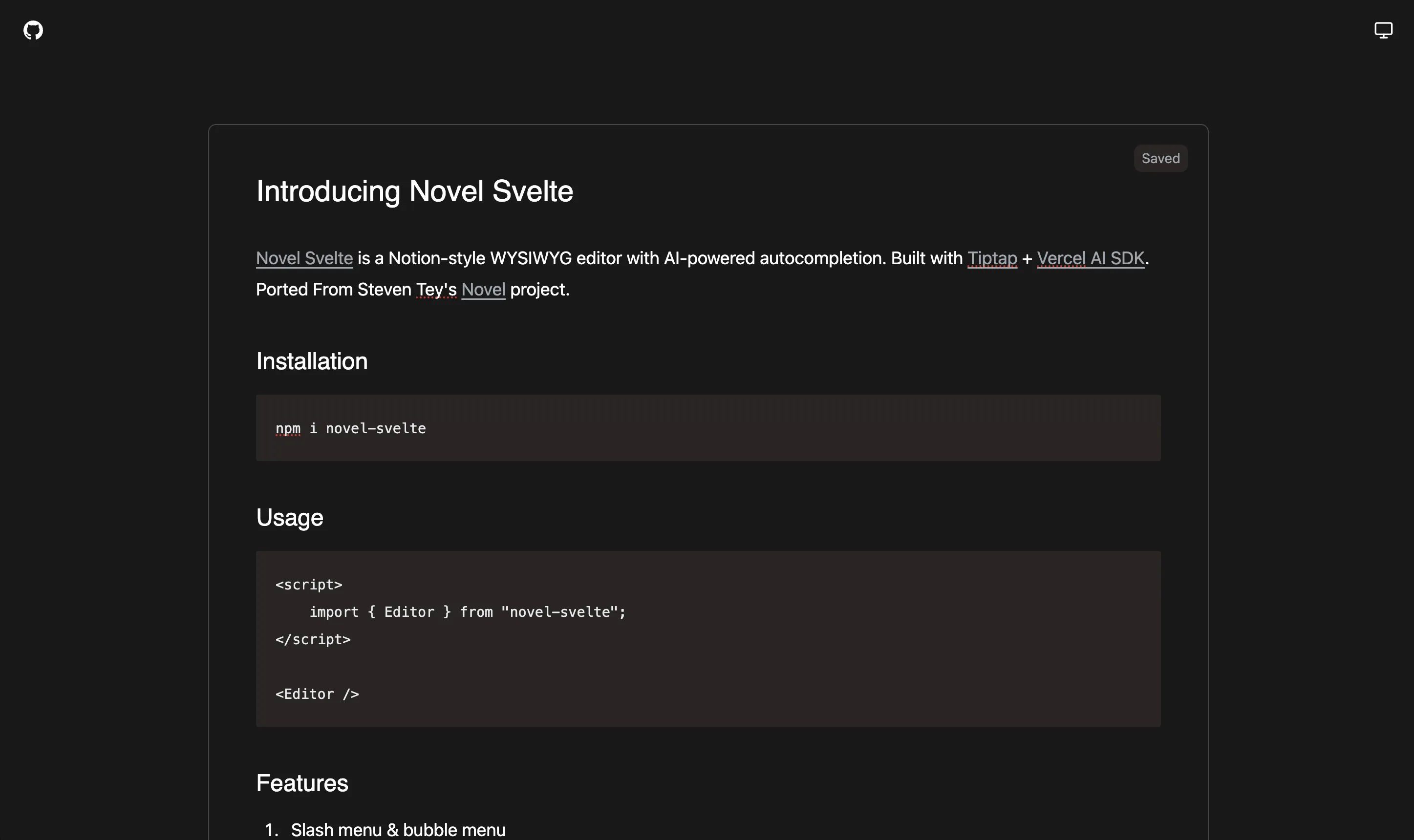Click the opening script tag line
This screenshot has height=840, width=1414.
click(309, 585)
